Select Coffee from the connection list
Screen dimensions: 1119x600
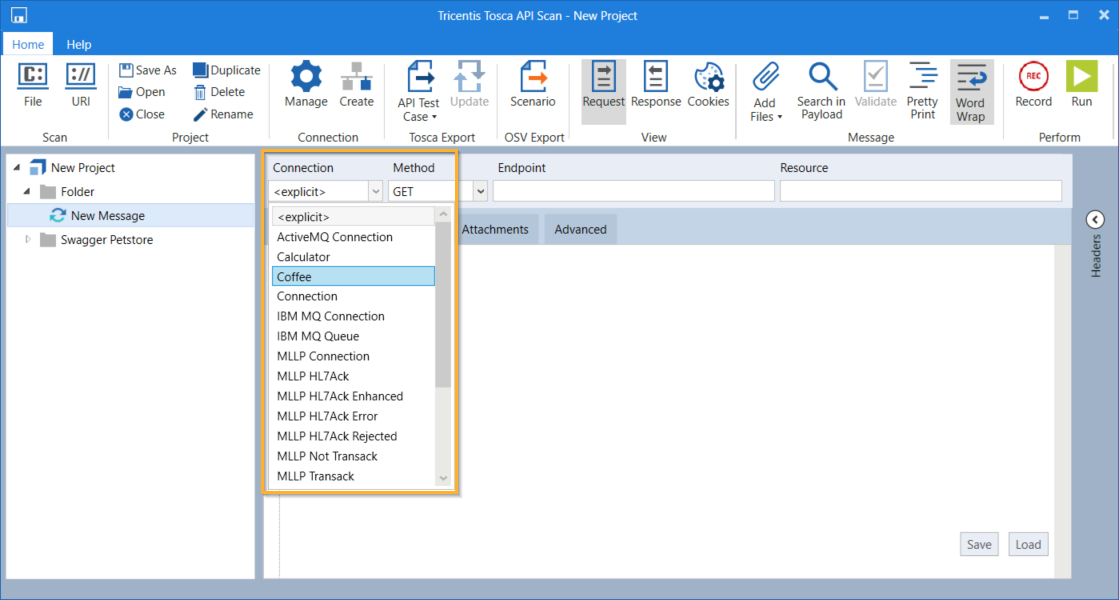(353, 277)
